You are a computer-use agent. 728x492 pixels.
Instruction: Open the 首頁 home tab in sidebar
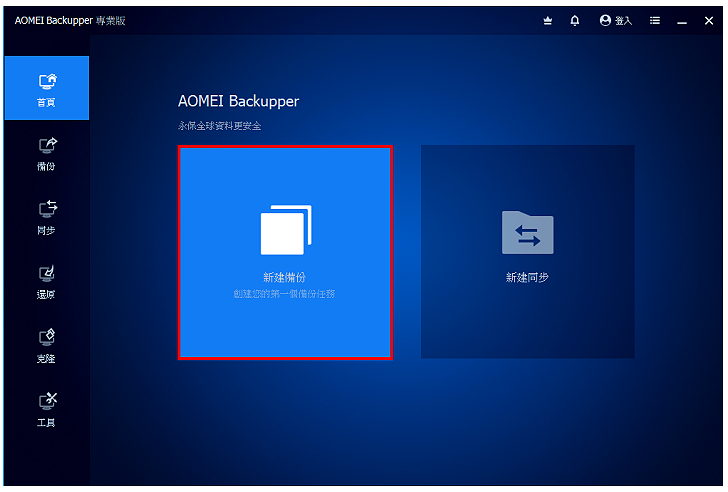(47, 88)
